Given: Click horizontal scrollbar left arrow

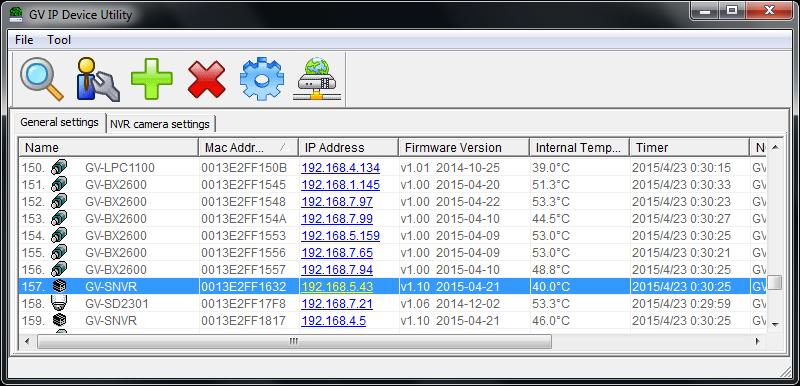Looking at the screenshot, I should [x=28, y=341].
